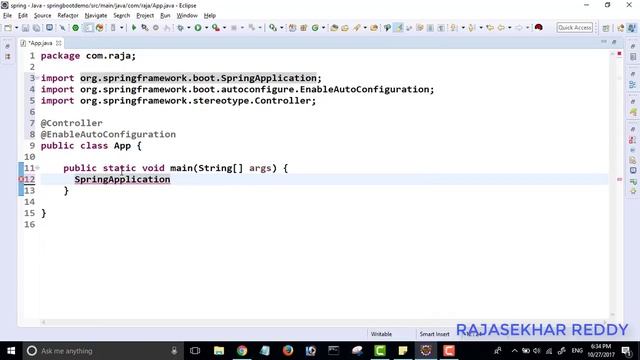Expand the External Tools dropdown arrow

tap(224, 28)
